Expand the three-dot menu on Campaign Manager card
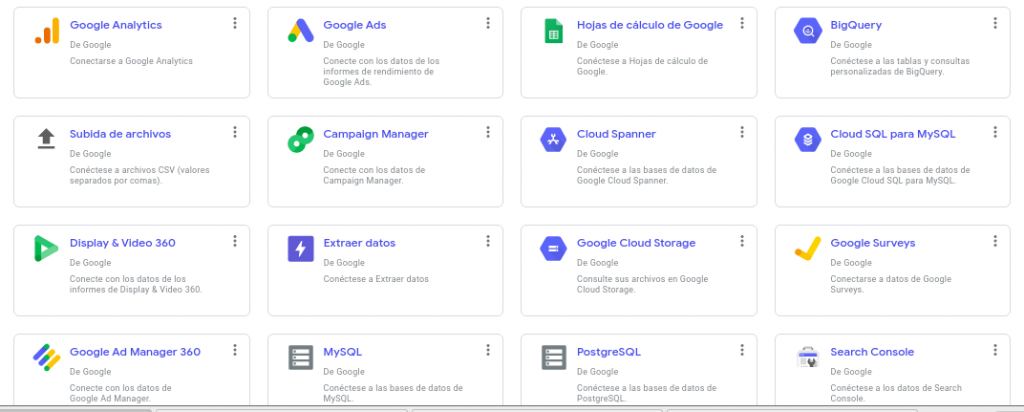1024x412 pixels. click(x=488, y=132)
